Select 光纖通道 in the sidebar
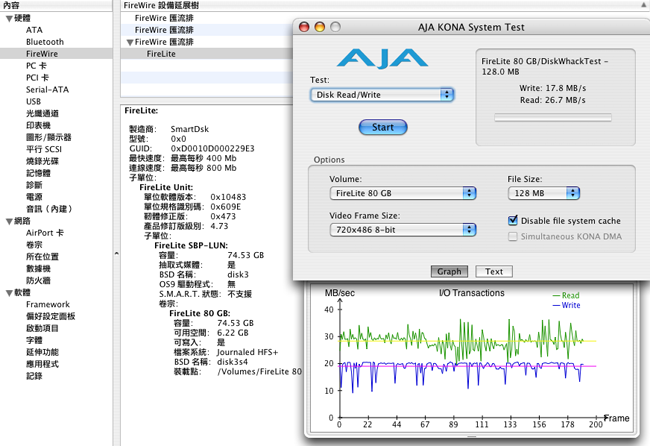The image size is (650, 446). pyautogui.click(x=42, y=114)
